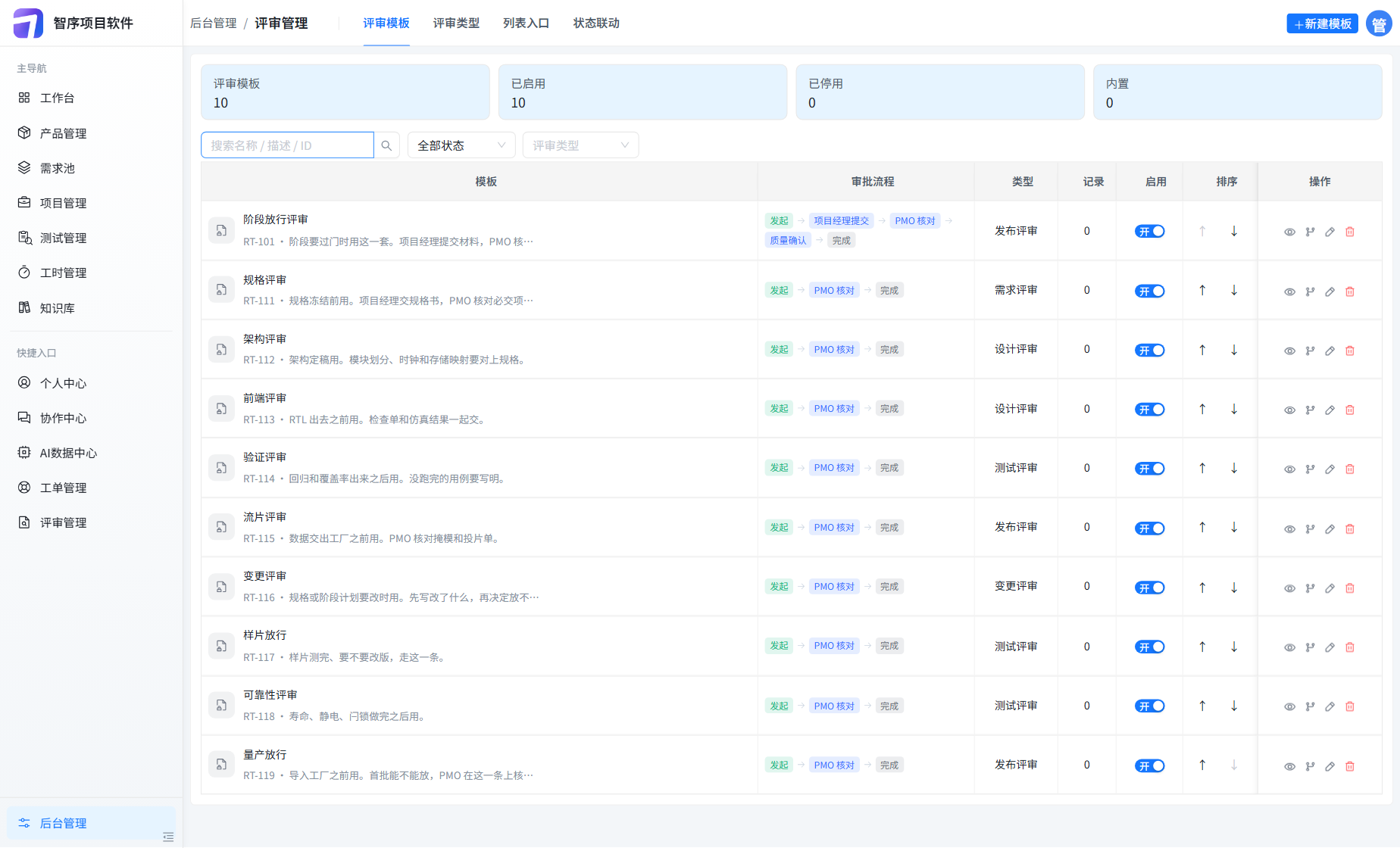Switch to the 状态联动 tab
The image size is (1400, 848).
point(596,23)
